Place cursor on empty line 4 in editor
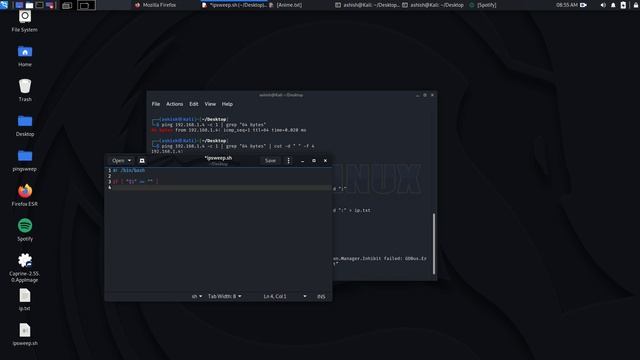This screenshot has height=360, width=640. pyautogui.click(x=222, y=187)
